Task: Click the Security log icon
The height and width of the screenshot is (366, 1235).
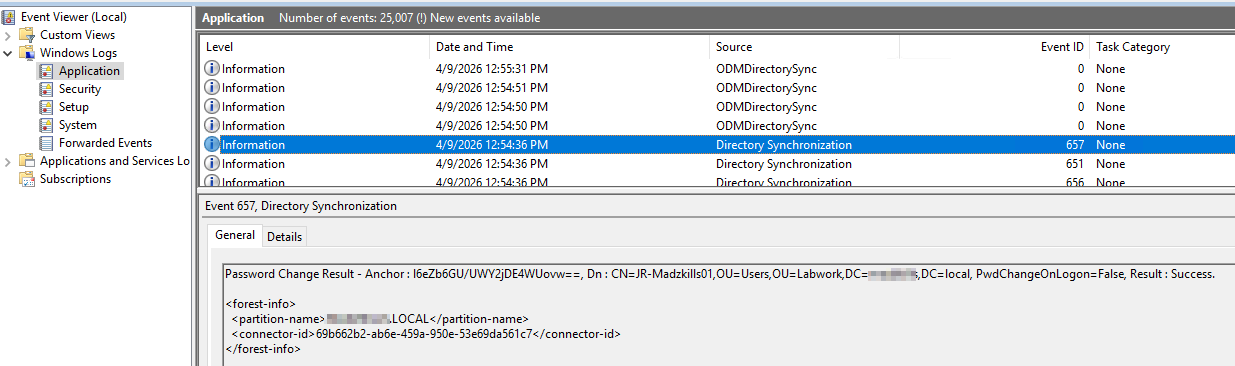Action: 47,89
